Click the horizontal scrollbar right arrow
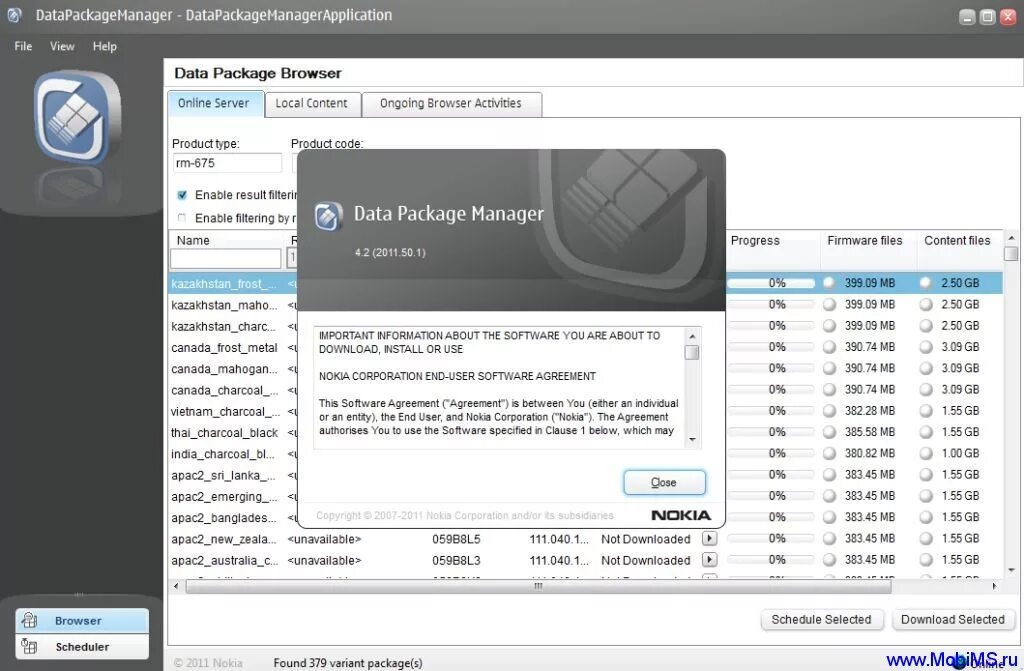This screenshot has height=671, width=1024. click(x=995, y=586)
